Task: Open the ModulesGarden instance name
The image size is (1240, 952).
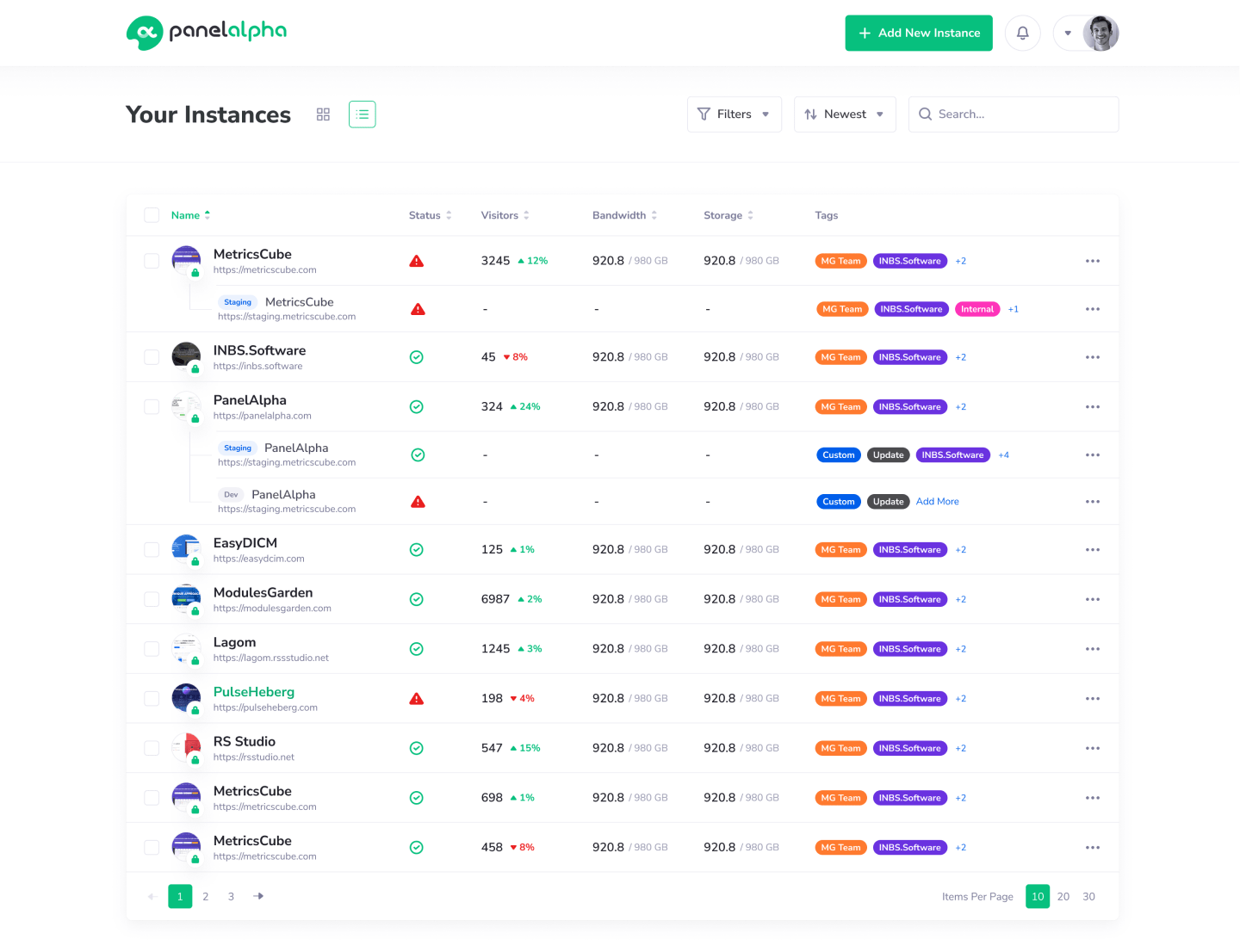Action: coord(263,593)
